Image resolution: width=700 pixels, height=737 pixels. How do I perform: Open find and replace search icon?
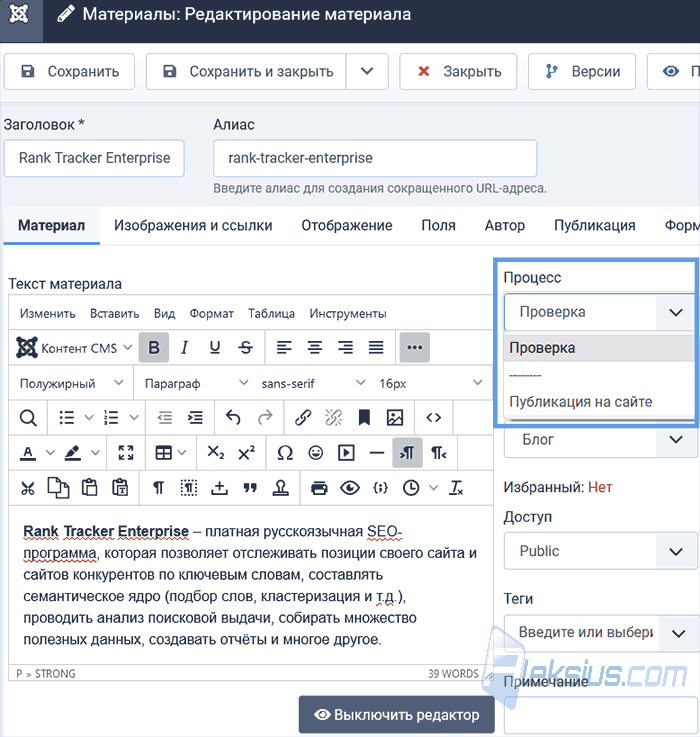click(28, 417)
